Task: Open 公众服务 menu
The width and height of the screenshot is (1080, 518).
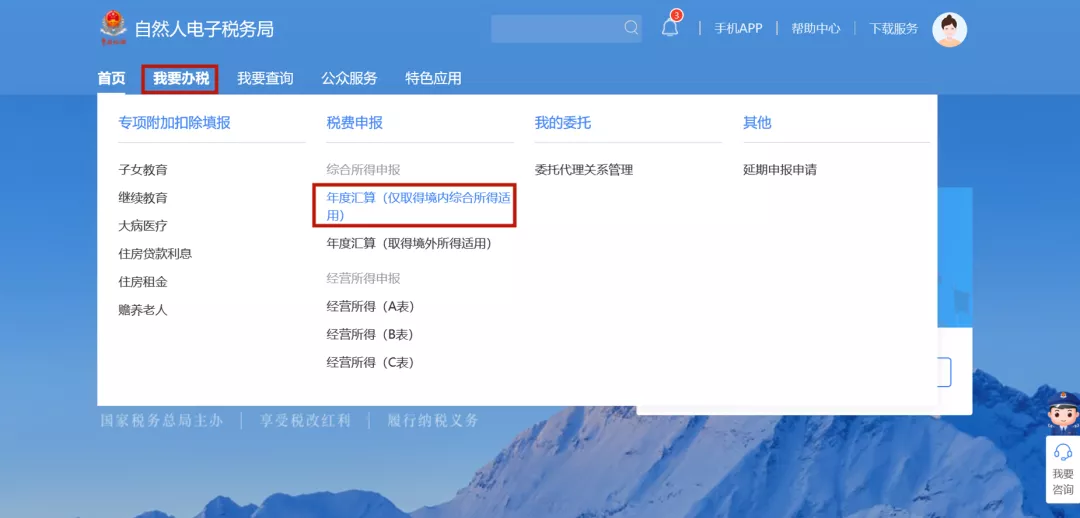Action: (x=349, y=79)
